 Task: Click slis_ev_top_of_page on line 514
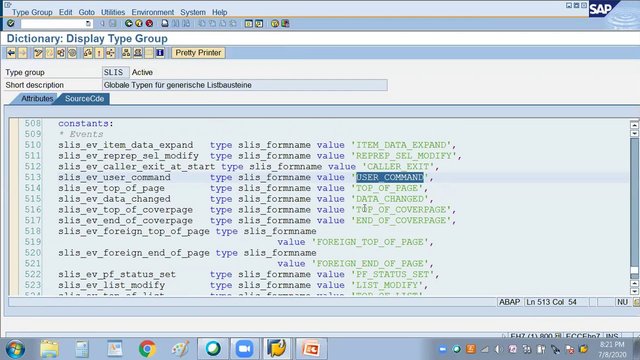(x=111, y=188)
